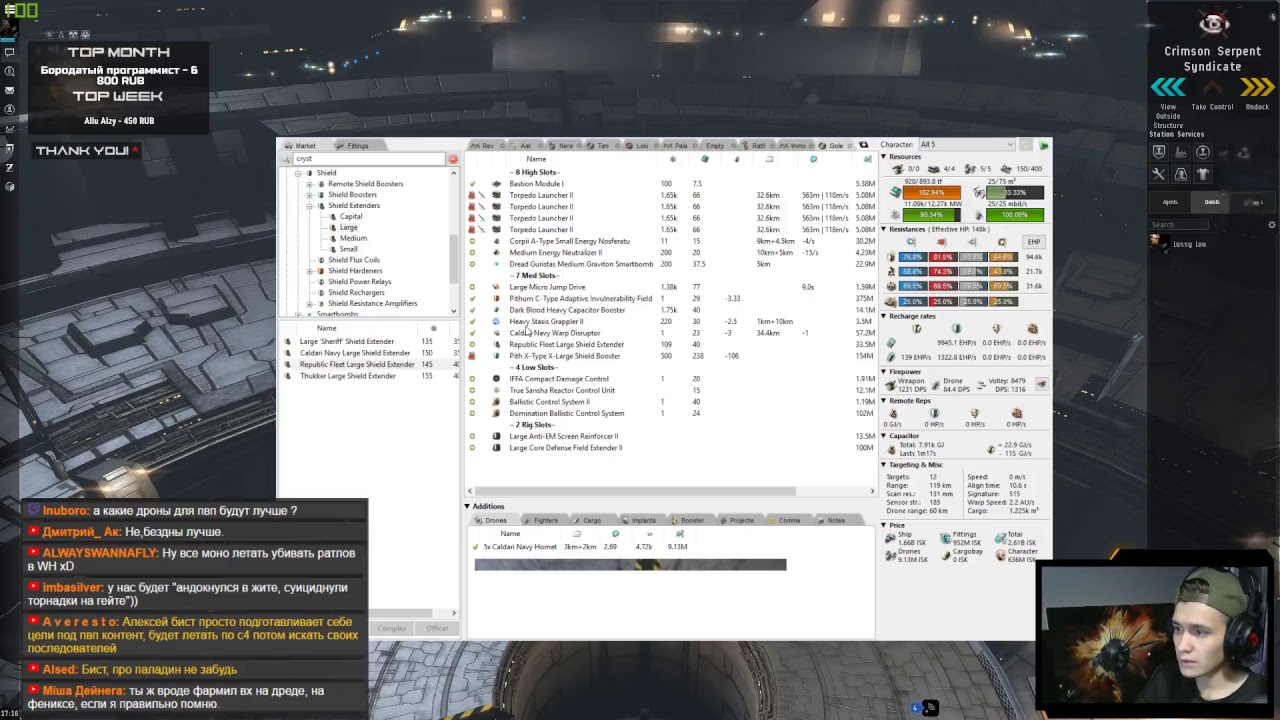Expand the Shield Boosters tree node
Screen dimensions: 1280x720
310,195
